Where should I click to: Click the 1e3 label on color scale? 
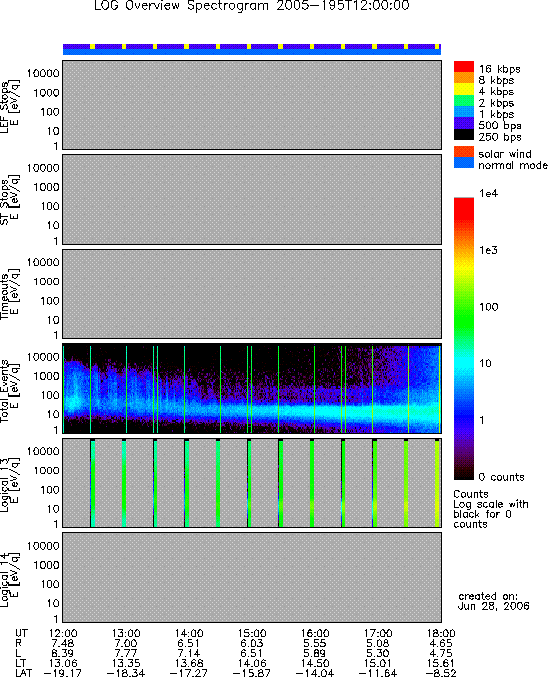(488, 250)
